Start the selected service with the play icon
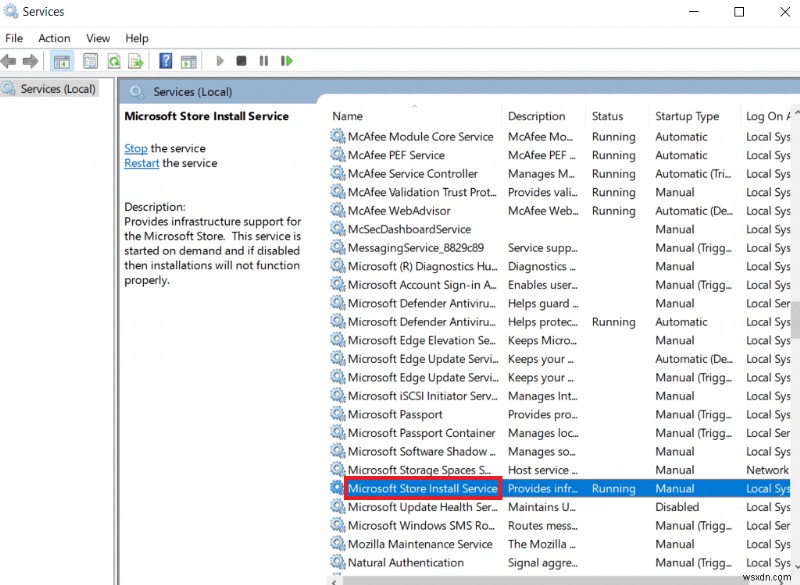800x585 pixels. tap(219, 60)
